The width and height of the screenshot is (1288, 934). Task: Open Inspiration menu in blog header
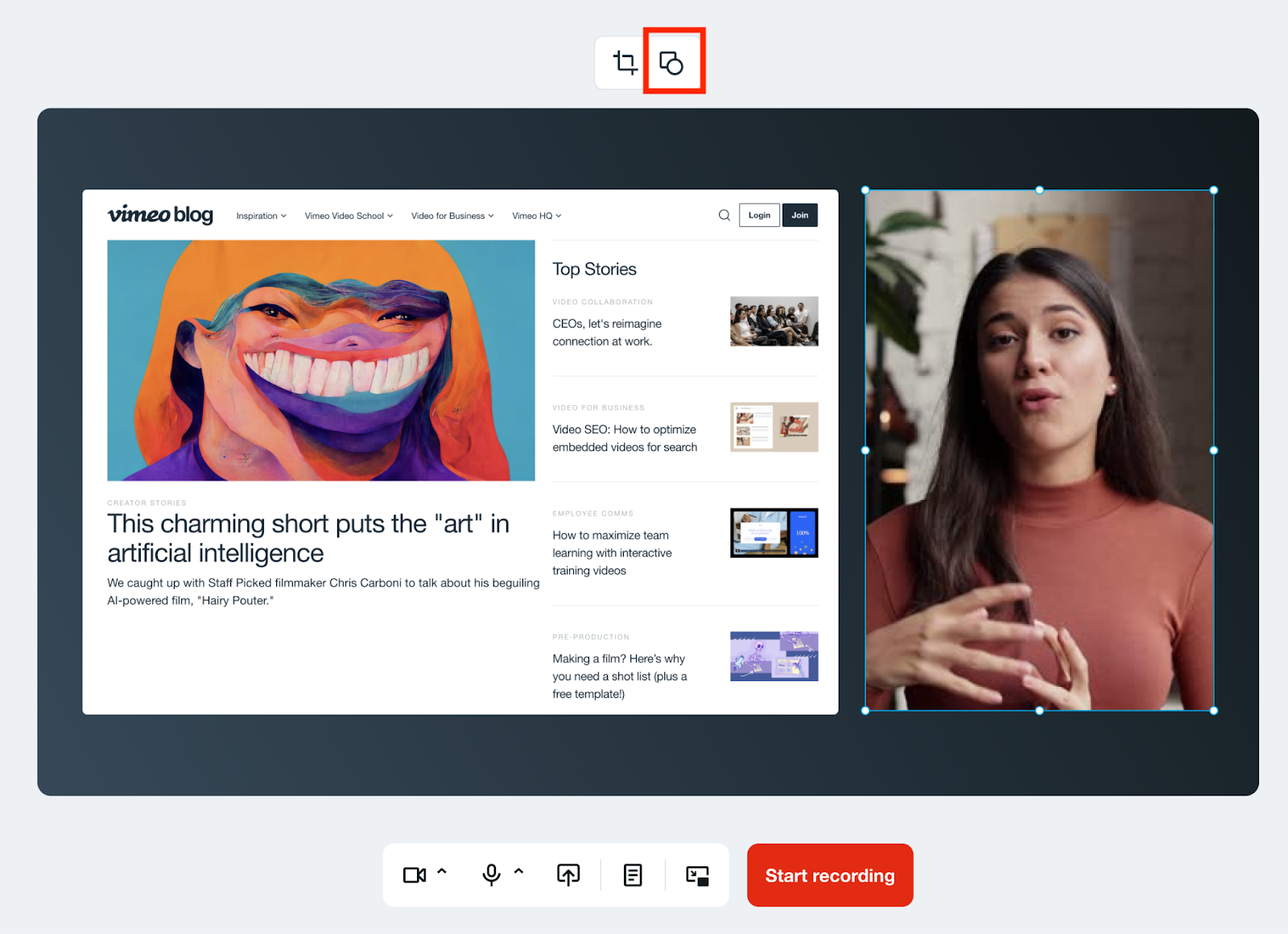point(261,216)
